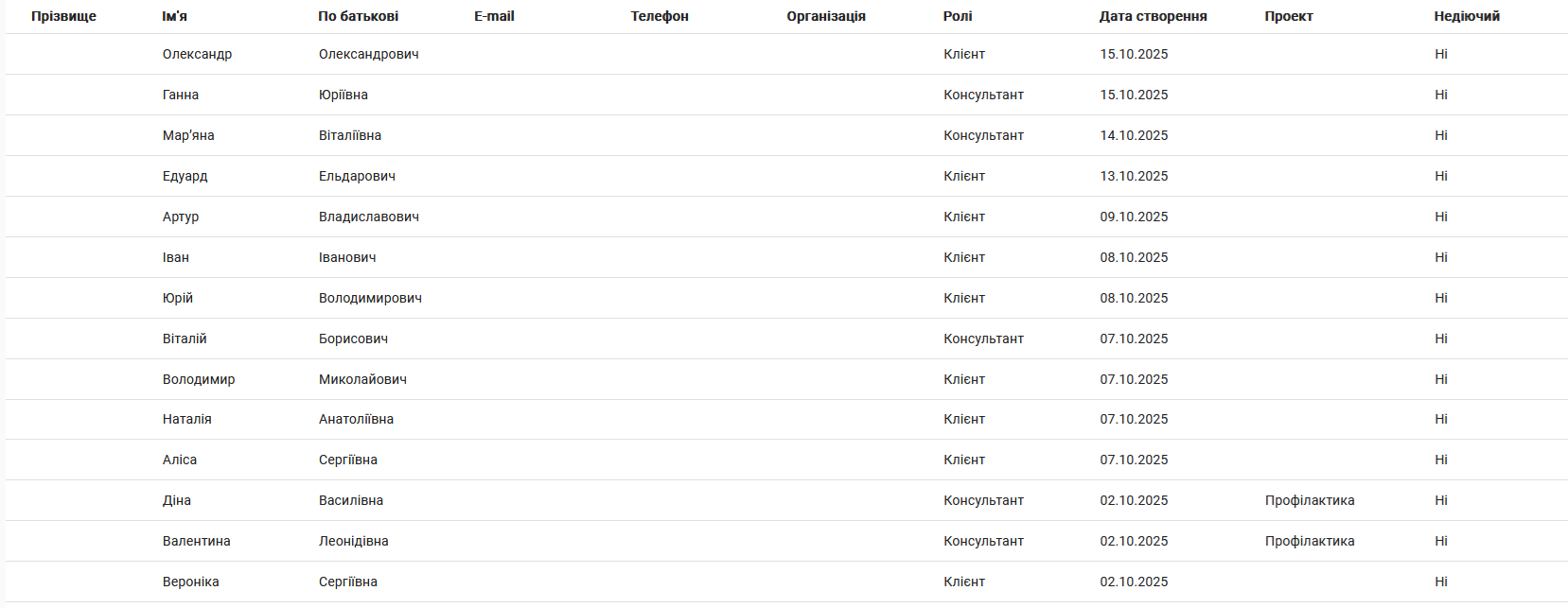Click the Ім'я column header
This screenshot has height=608, width=1568.
[174, 16]
